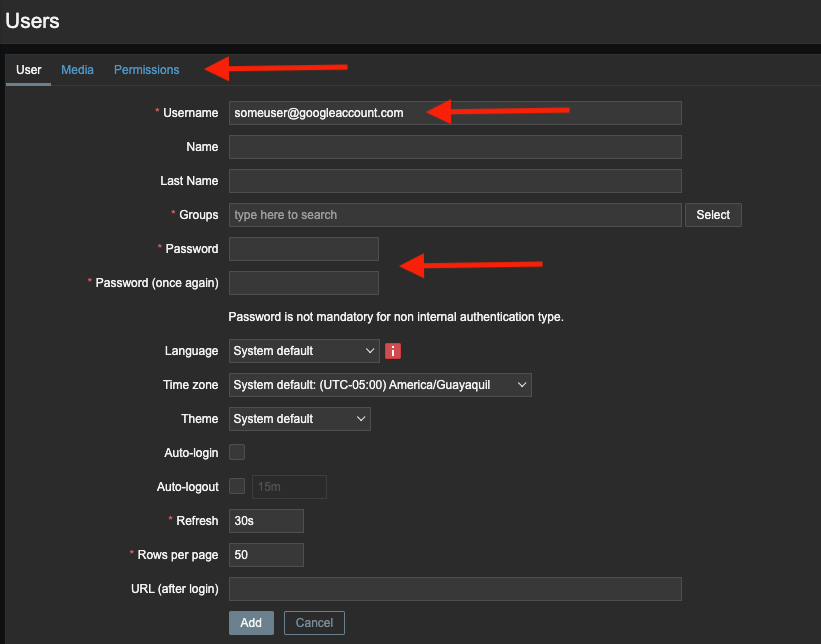Click the Last Name field
Image resolution: width=821 pixels, height=644 pixels.
tap(455, 181)
